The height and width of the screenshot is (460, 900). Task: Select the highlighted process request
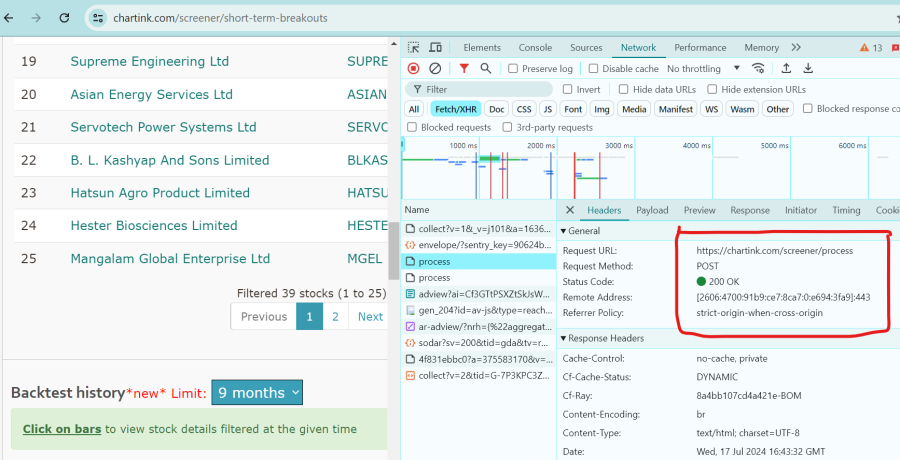tap(479, 262)
